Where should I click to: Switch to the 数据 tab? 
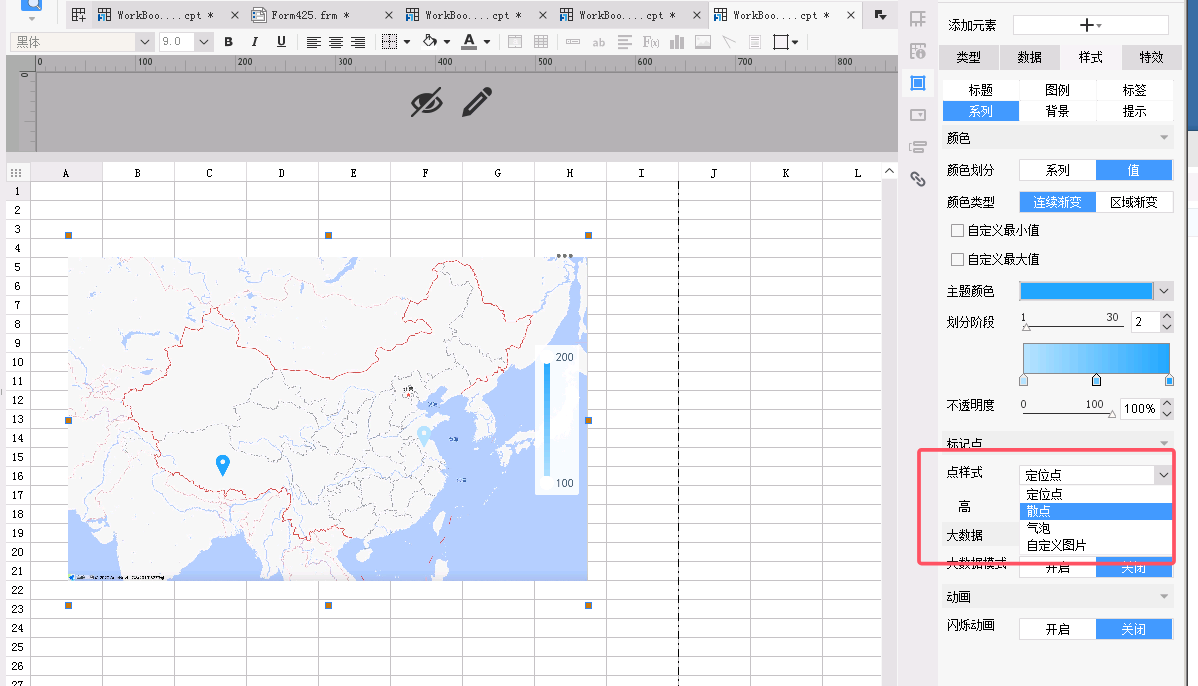coord(1029,57)
